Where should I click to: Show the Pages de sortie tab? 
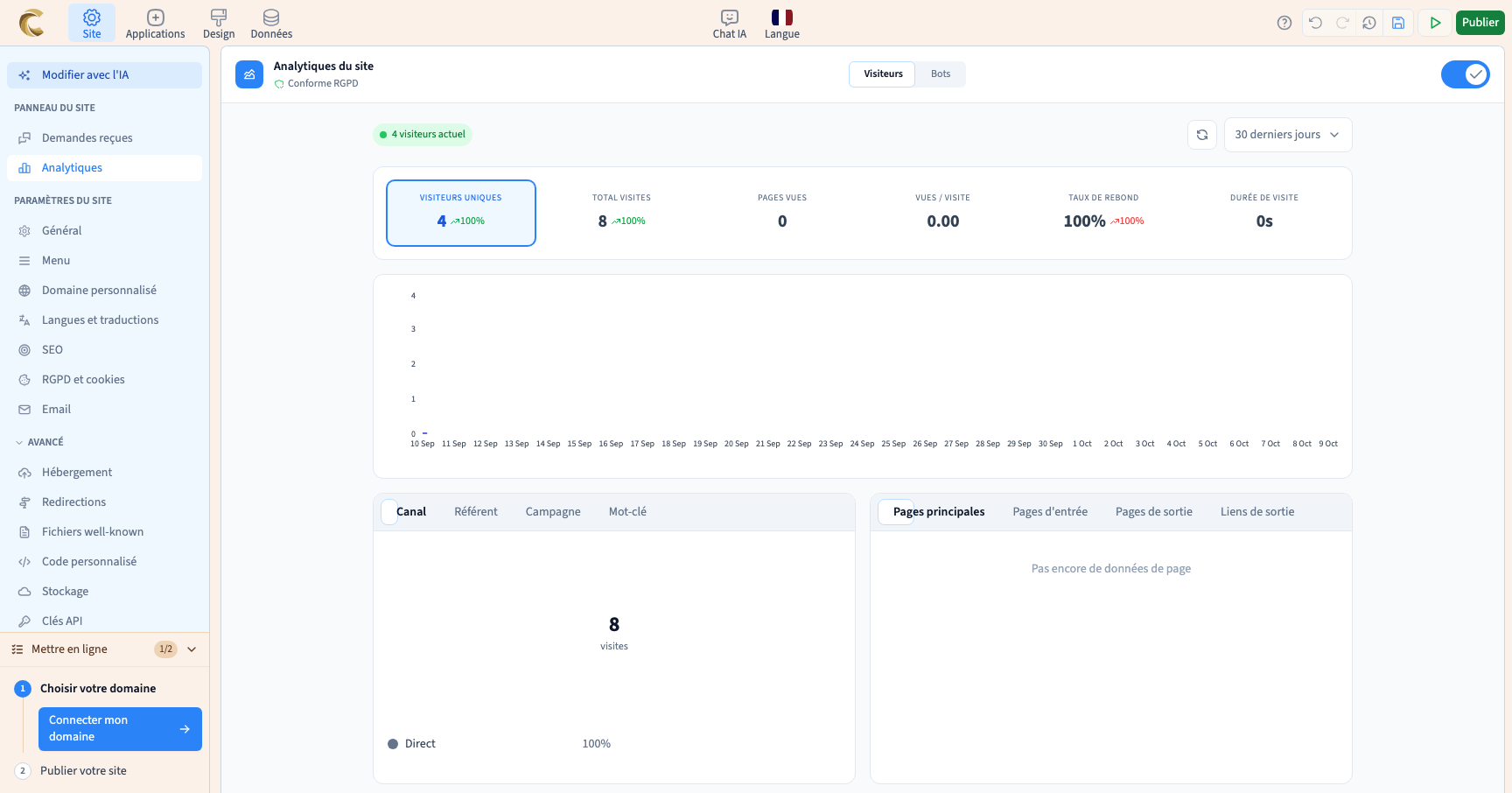pos(1154,512)
